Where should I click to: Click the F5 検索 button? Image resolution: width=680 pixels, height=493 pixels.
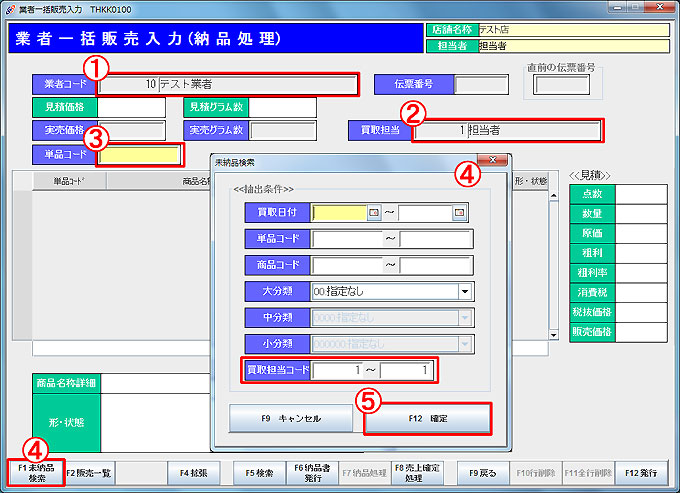pyautogui.click(x=259, y=473)
